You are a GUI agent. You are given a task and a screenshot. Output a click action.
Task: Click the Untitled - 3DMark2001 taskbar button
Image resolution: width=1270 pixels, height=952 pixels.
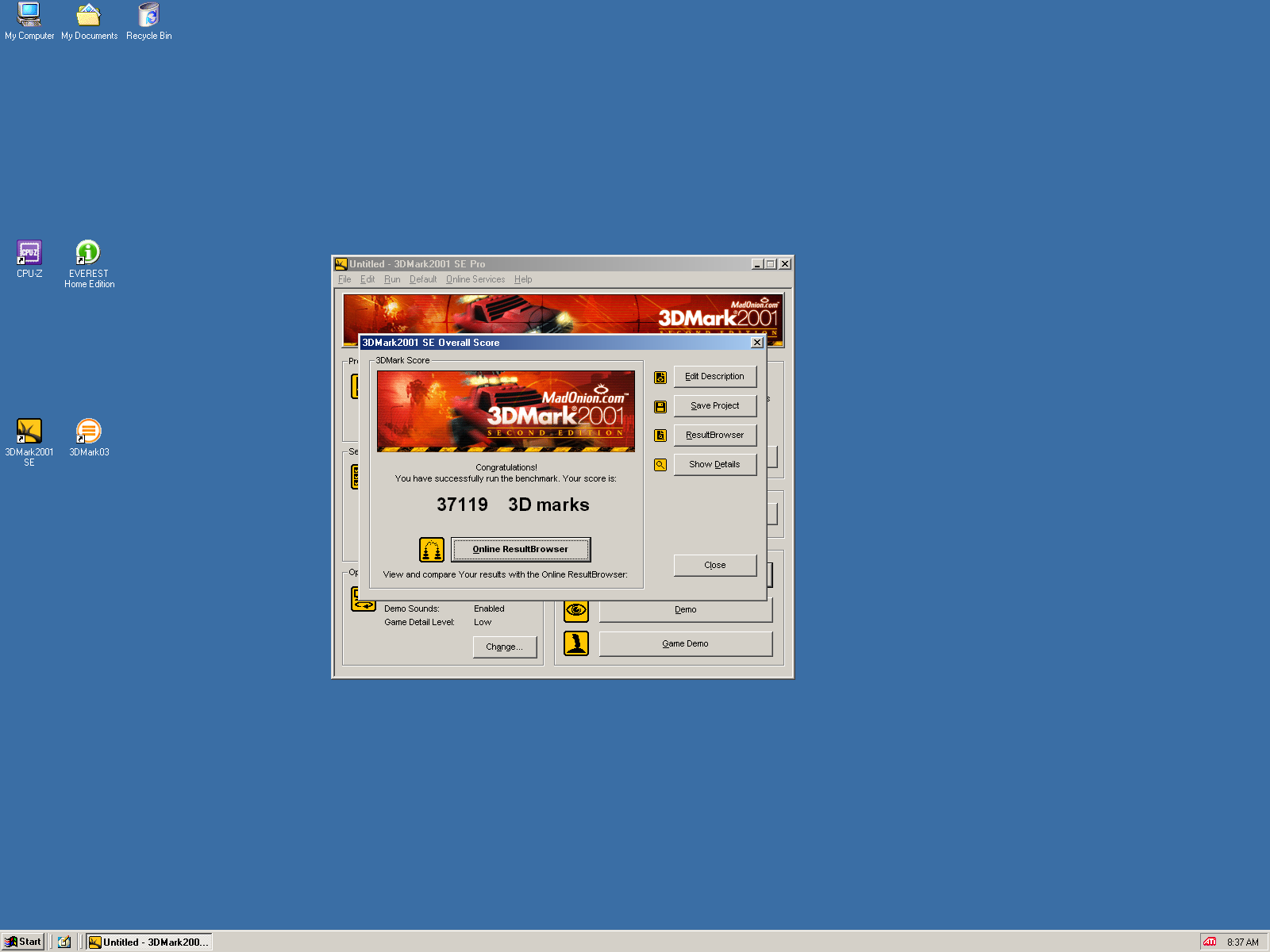pyautogui.click(x=149, y=942)
